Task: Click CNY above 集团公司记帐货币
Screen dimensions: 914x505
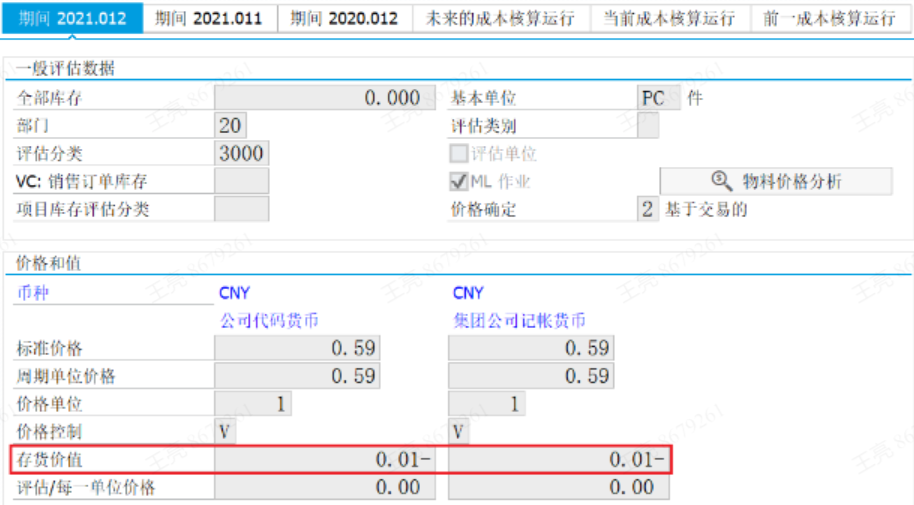Action: tap(468, 293)
